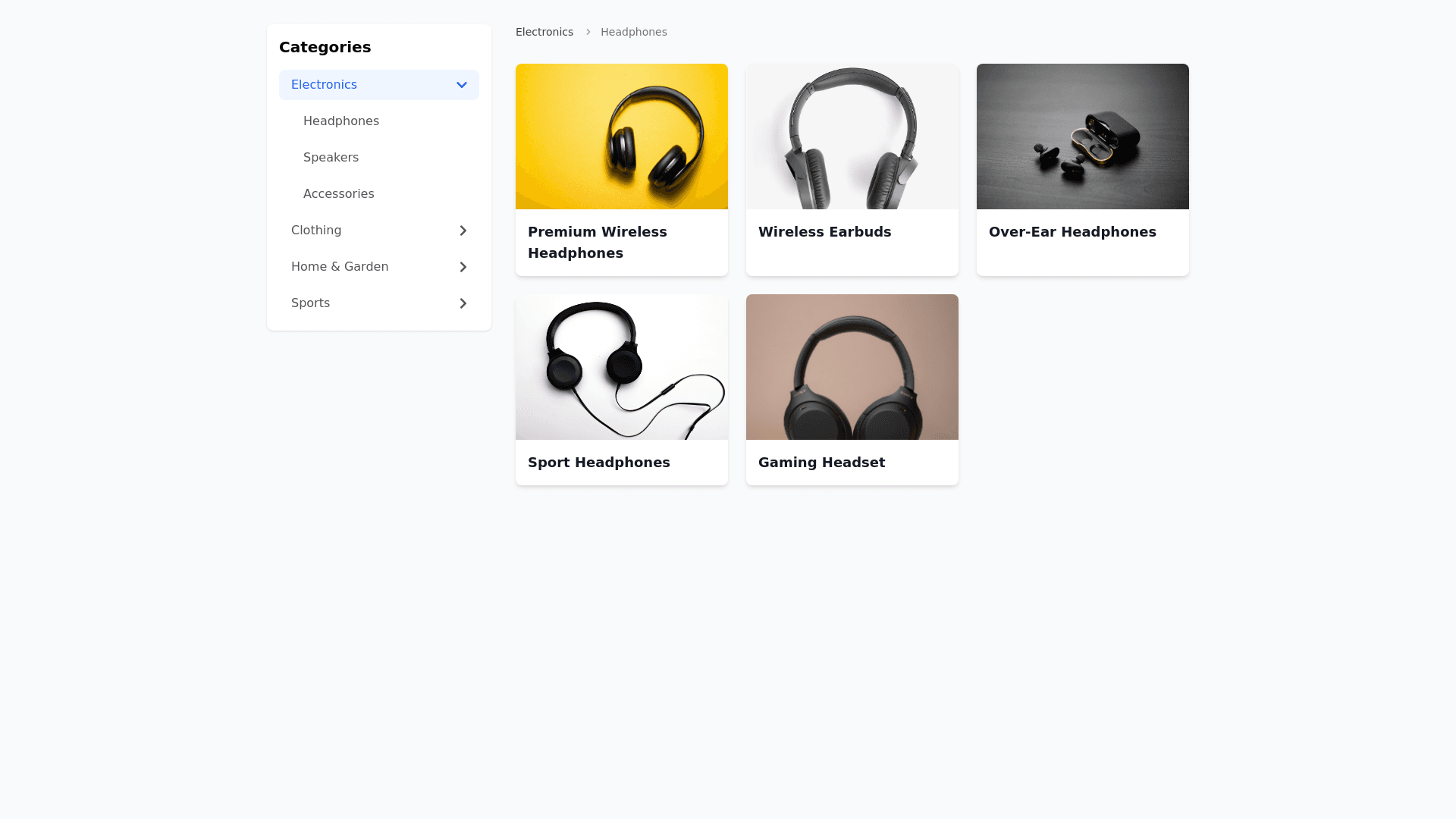Viewport: 1456px width, 819px height.
Task: Open the Clothing category
Action: click(x=316, y=231)
